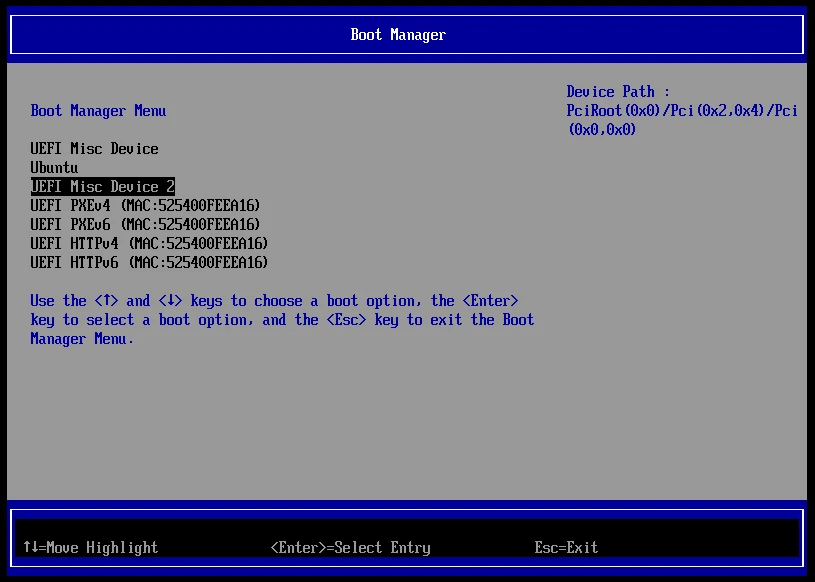Select UEFI PXEv4 network boot entry
Image resolution: width=815 pixels, height=582 pixels.
click(x=145, y=206)
